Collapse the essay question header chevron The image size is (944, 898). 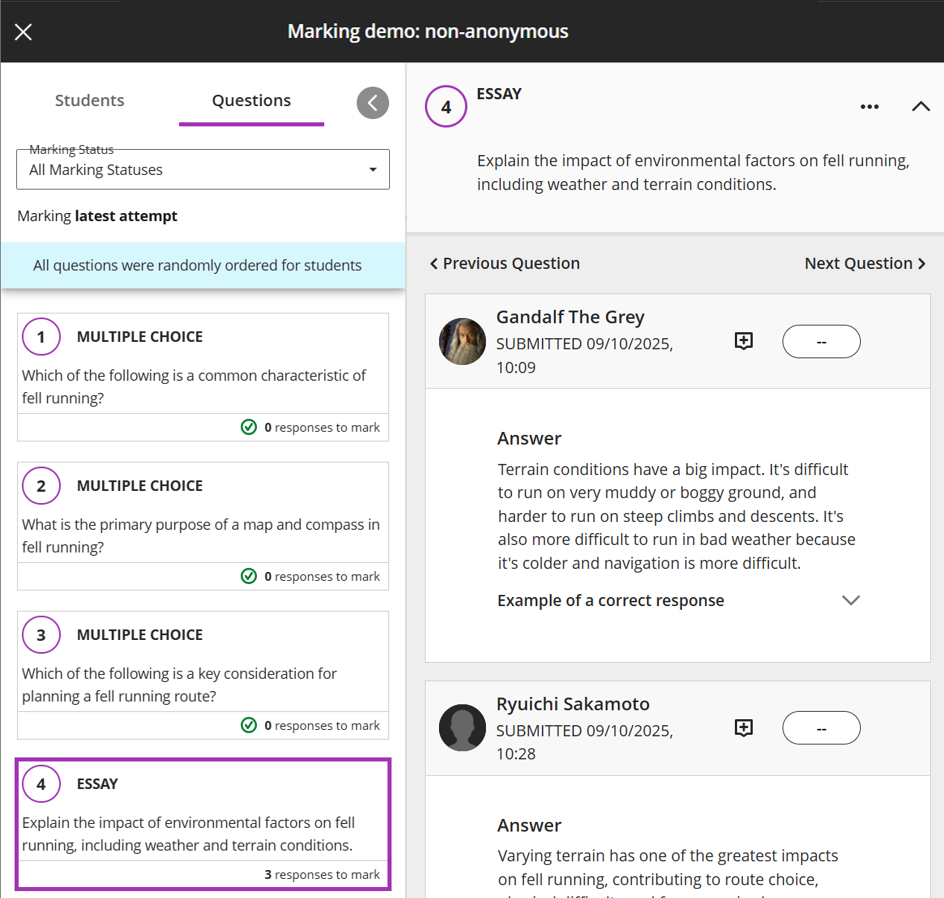pos(920,107)
